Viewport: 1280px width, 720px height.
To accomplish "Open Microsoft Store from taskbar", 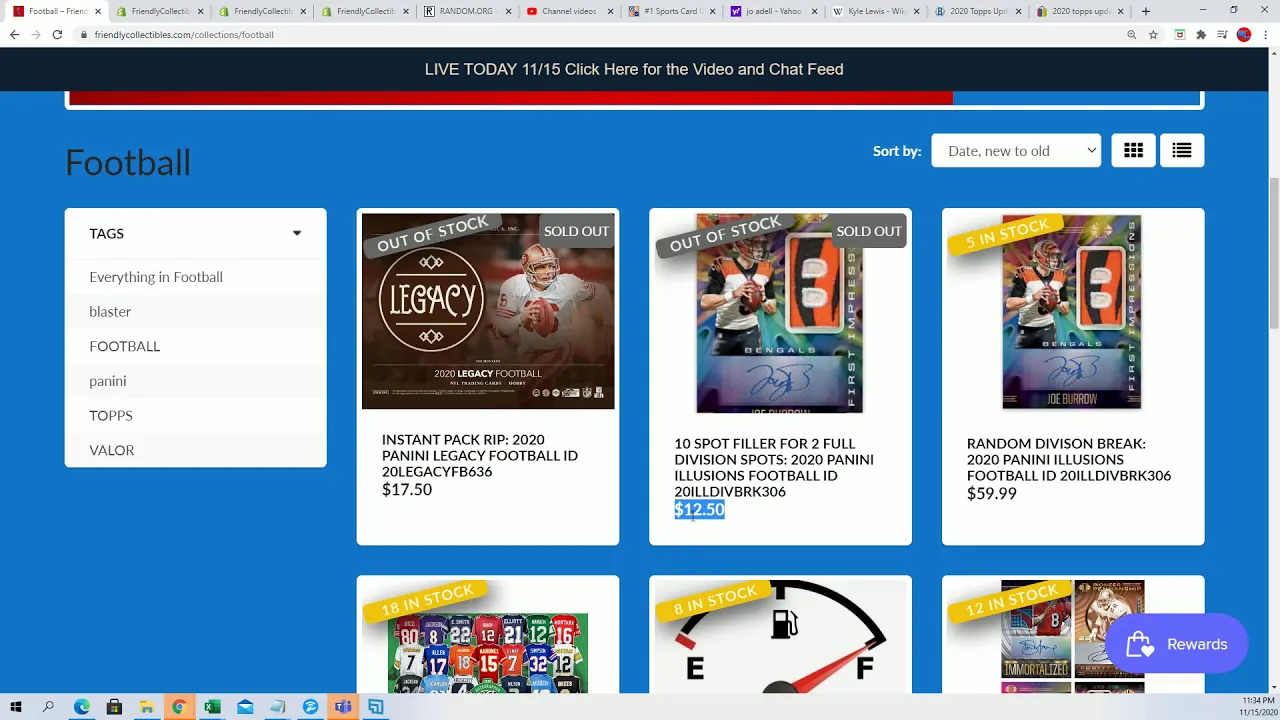I will point(114,707).
